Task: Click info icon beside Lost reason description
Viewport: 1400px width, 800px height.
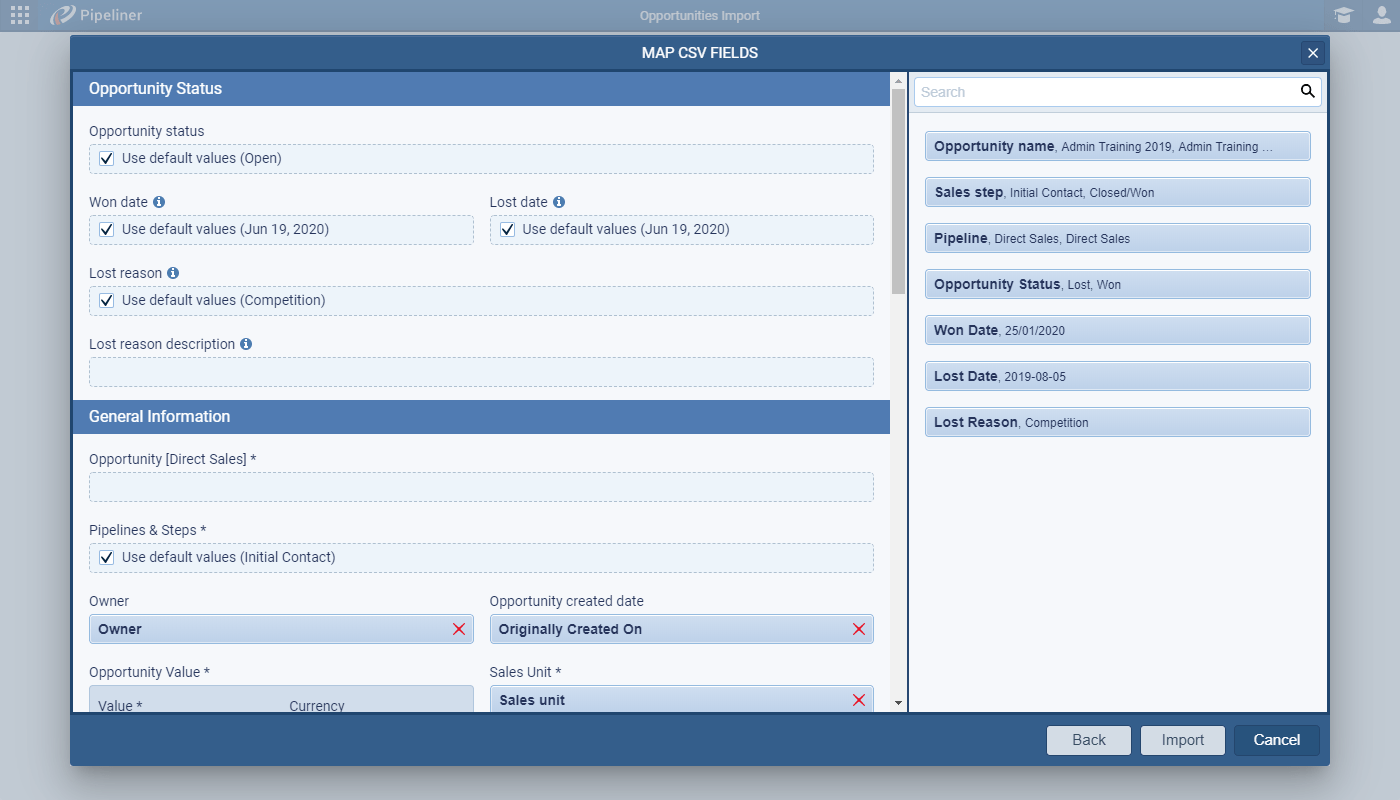Action: pos(246,344)
